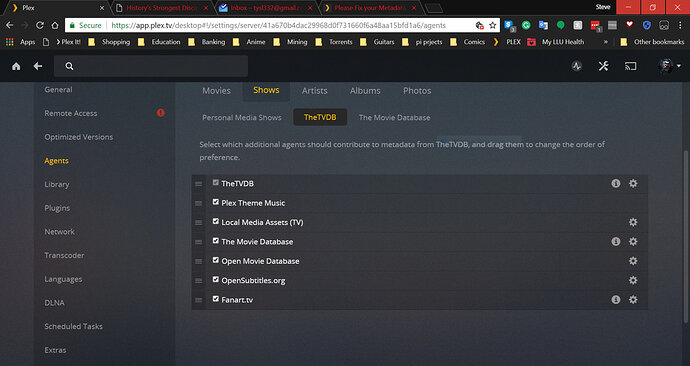Open the user avatar account menu

pos(669,66)
